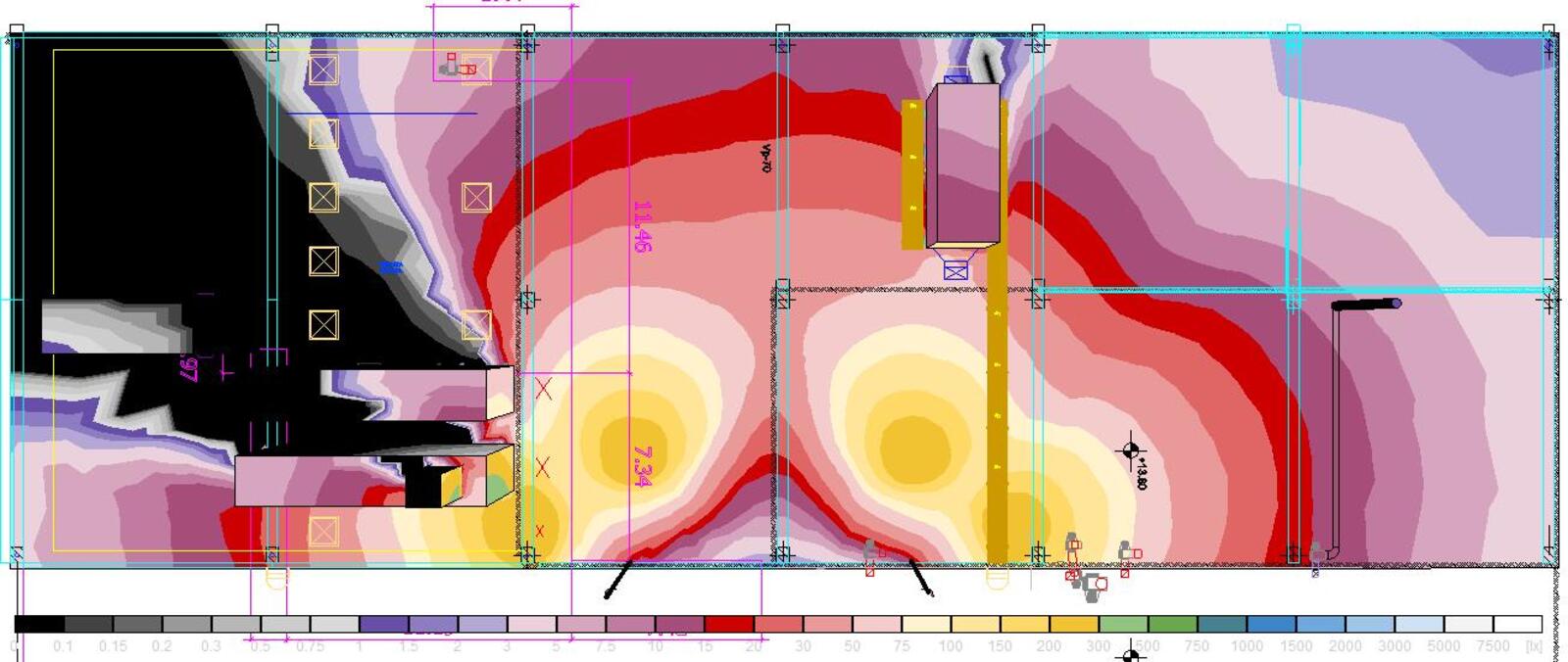1568x662 pixels.
Task: Select the long vertical yellow strip
Action: tap(997, 411)
